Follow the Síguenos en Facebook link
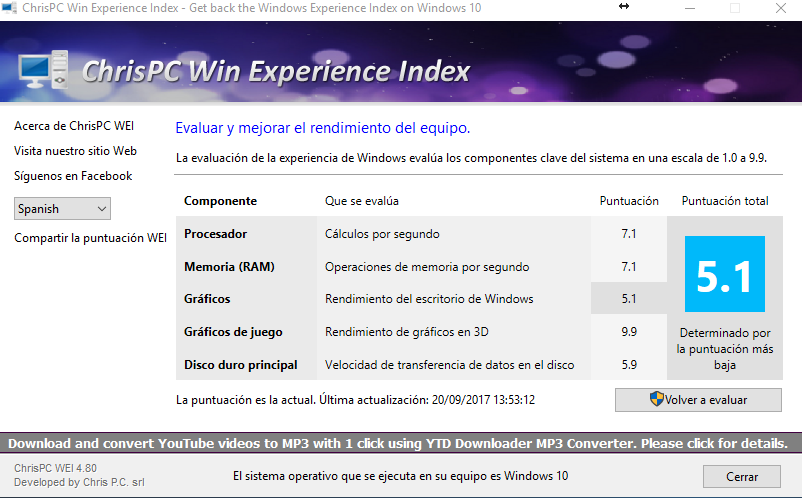 coord(73,176)
